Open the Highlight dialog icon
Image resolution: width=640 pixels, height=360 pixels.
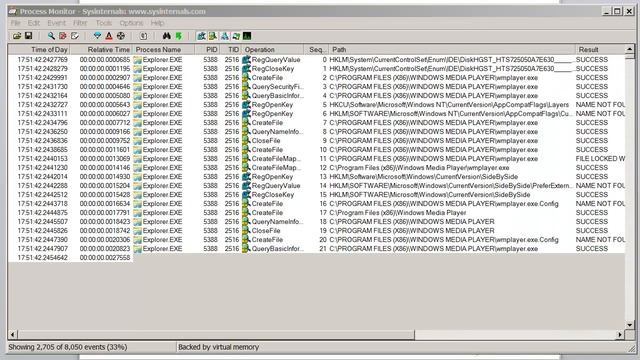point(109,36)
